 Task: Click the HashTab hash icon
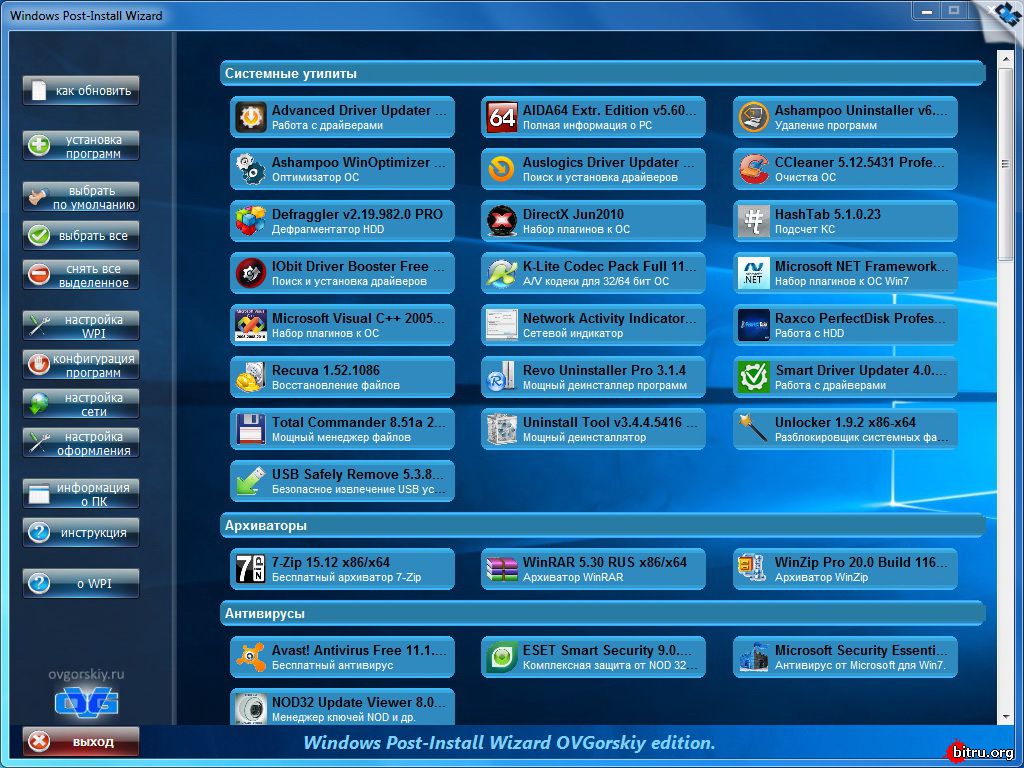(754, 221)
